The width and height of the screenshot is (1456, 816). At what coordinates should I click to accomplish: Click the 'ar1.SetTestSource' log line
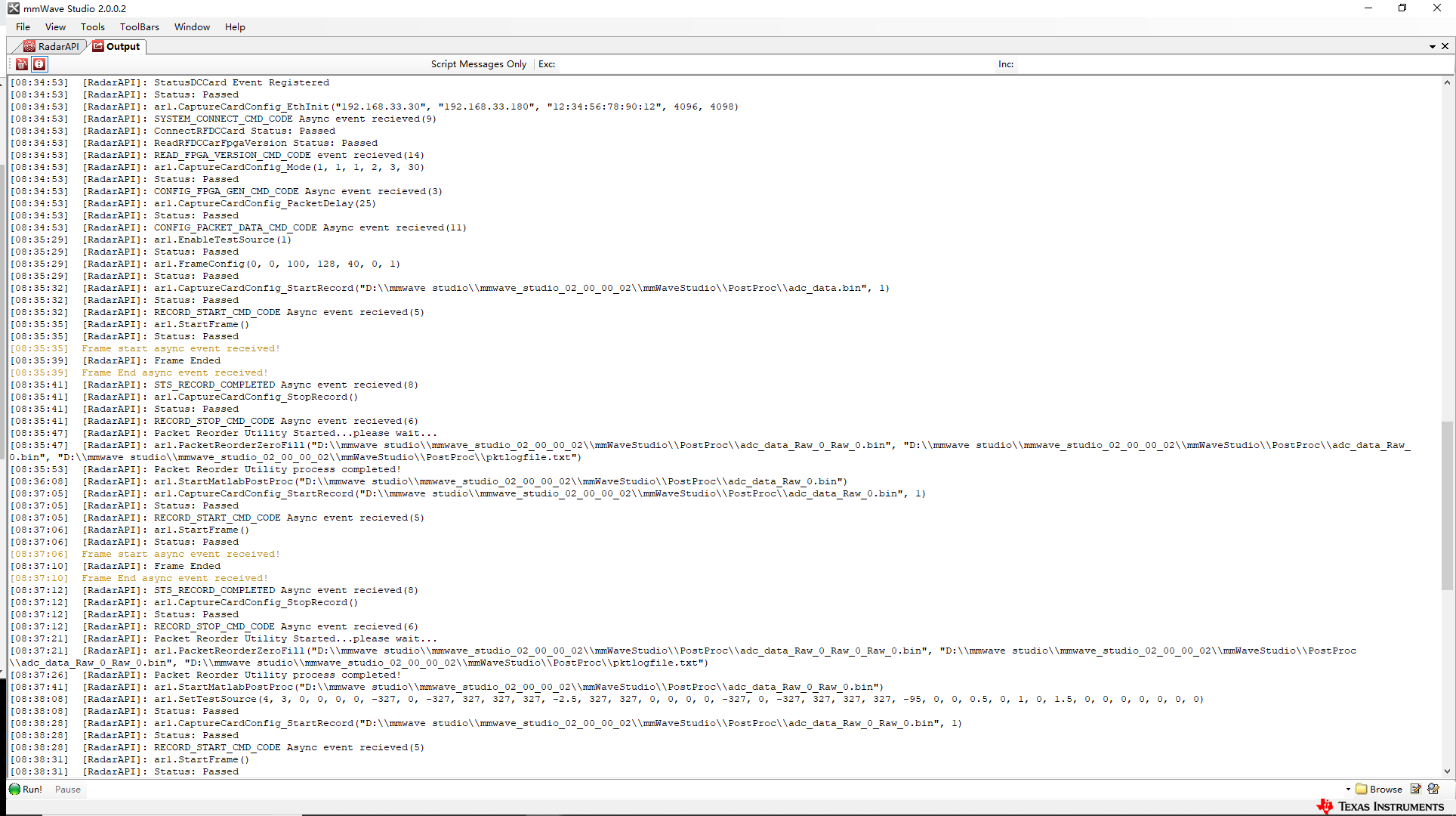coord(679,699)
